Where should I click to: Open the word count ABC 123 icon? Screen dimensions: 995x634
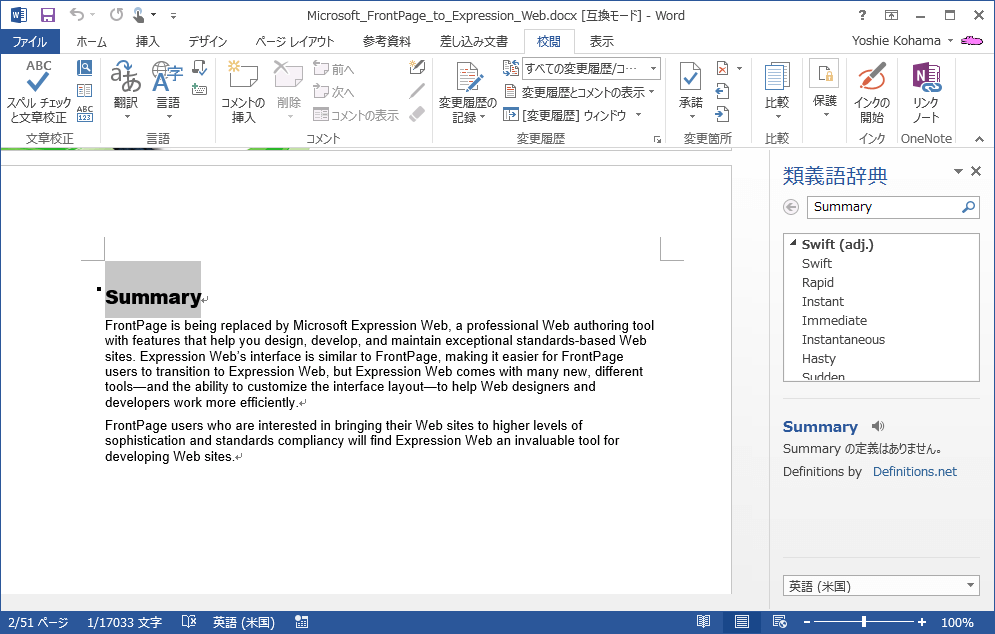pos(84,114)
